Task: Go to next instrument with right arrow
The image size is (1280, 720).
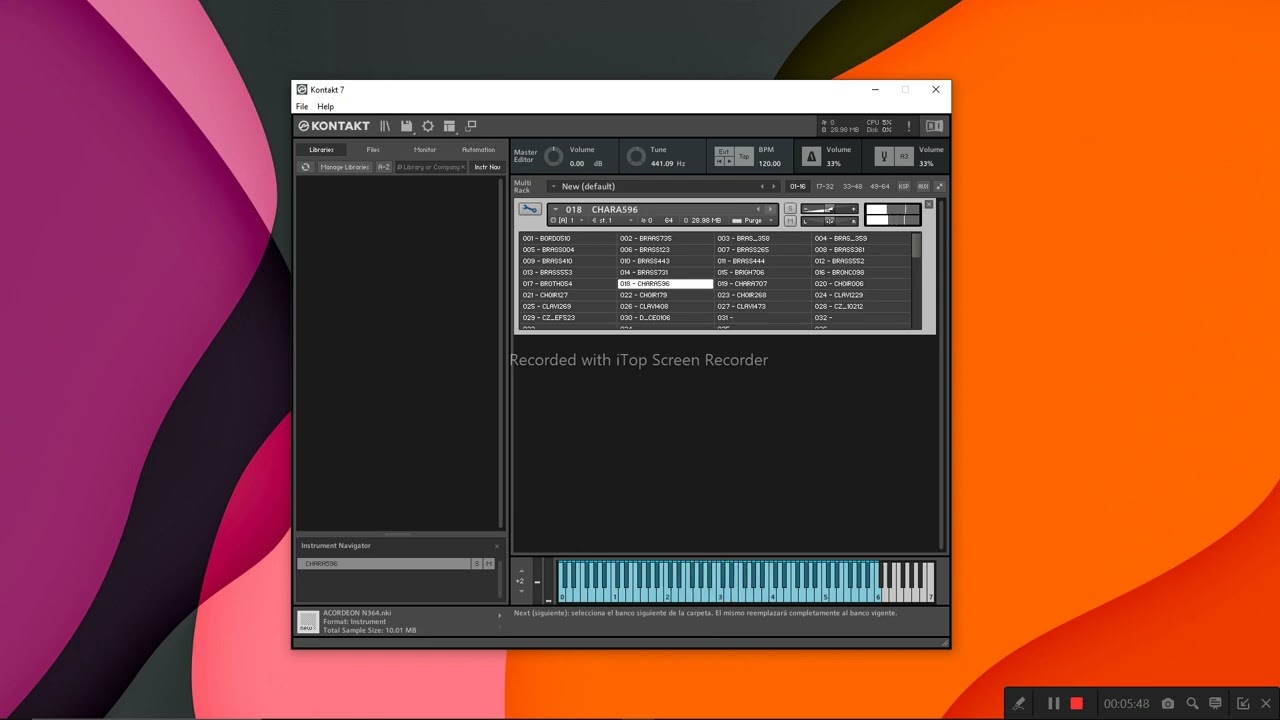Action: click(x=771, y=209)
